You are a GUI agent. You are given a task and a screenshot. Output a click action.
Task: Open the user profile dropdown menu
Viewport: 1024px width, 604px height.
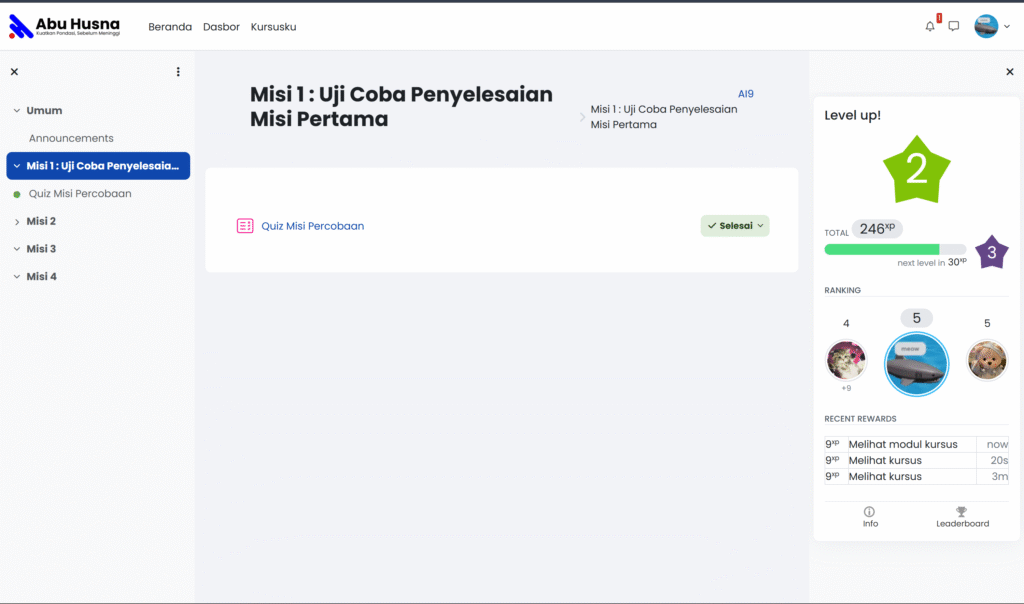(x=993, y=27)
